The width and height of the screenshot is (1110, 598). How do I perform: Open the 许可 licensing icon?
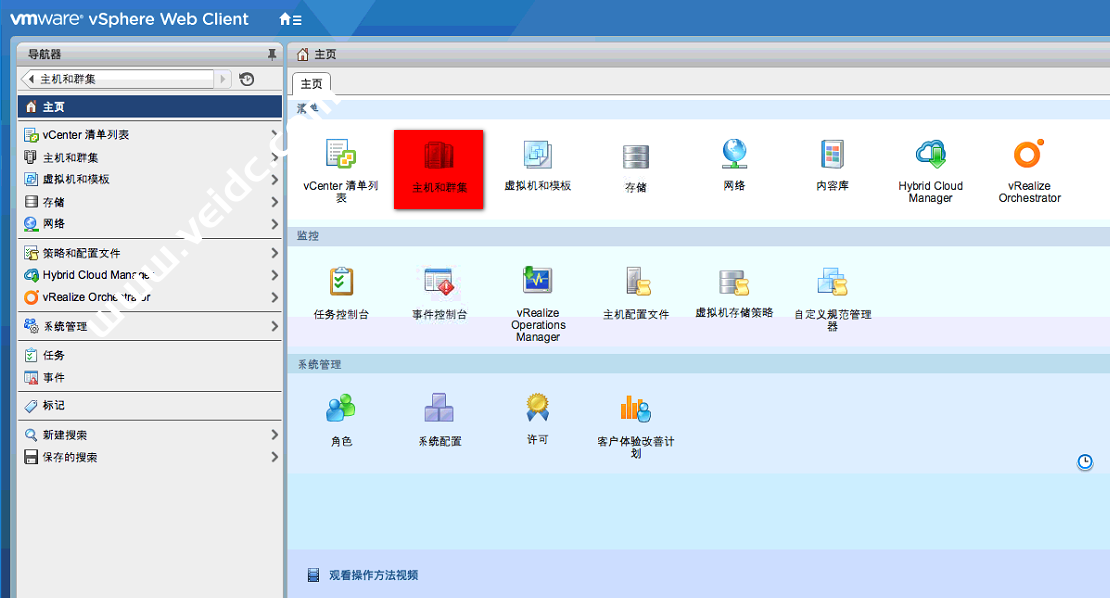pyautogui.click(x=538, y=408)
